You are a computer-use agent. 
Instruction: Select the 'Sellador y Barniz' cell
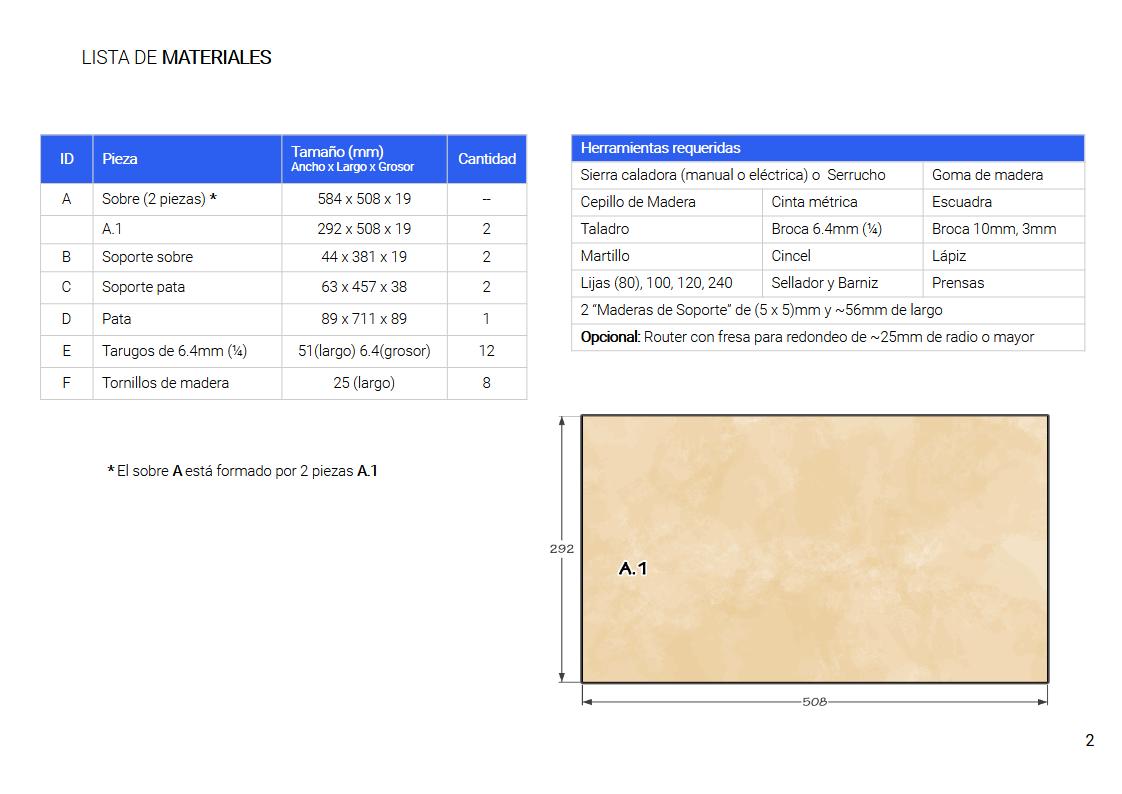click(x=824, y=283)
